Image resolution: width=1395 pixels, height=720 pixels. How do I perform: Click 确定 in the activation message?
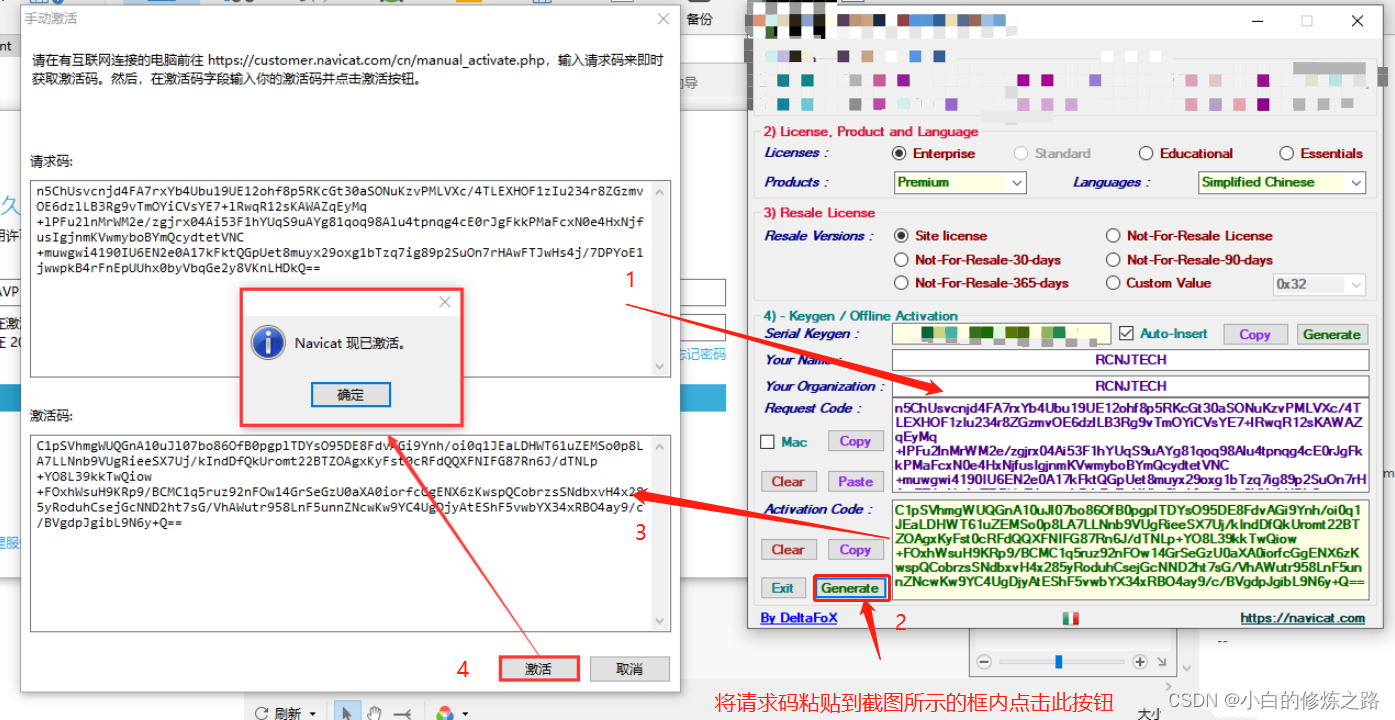pyautogui.click(x=351, y=395)
